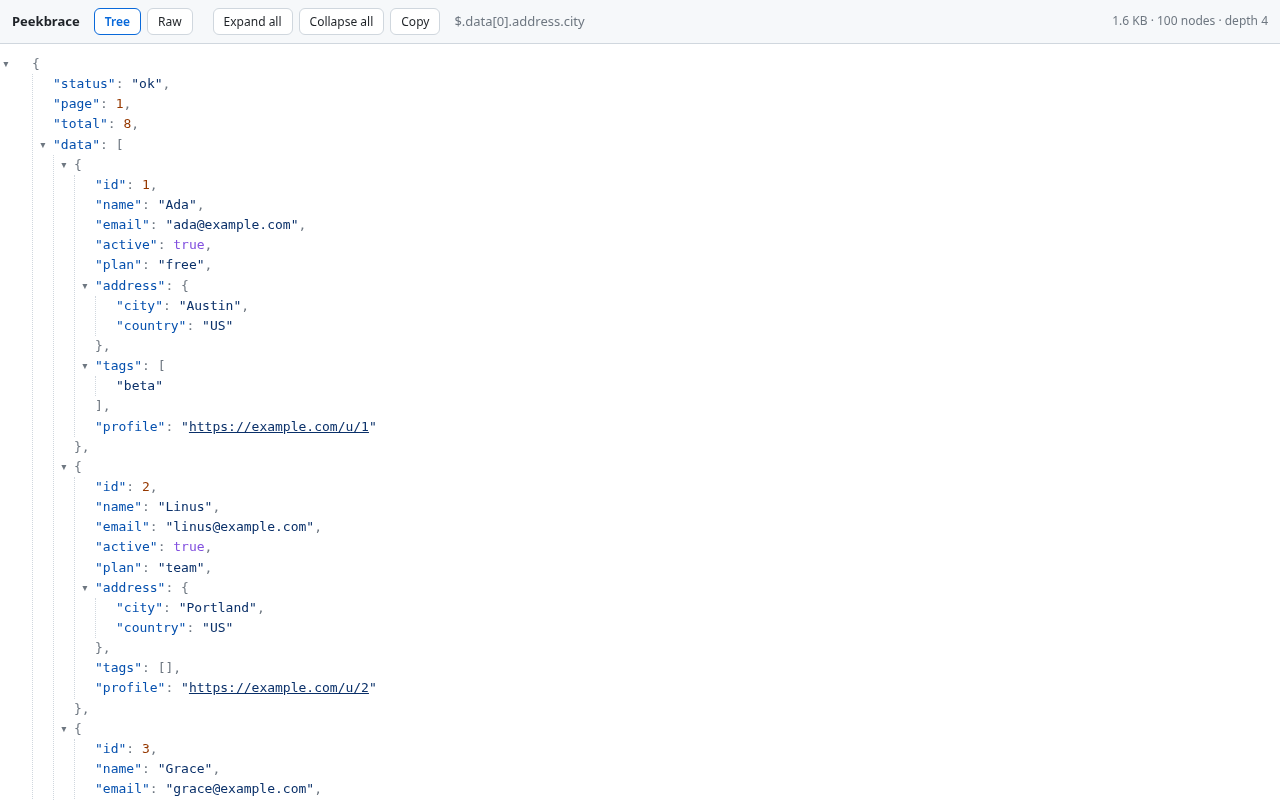Select the "ada@example.com" email value

coord(232,224)
